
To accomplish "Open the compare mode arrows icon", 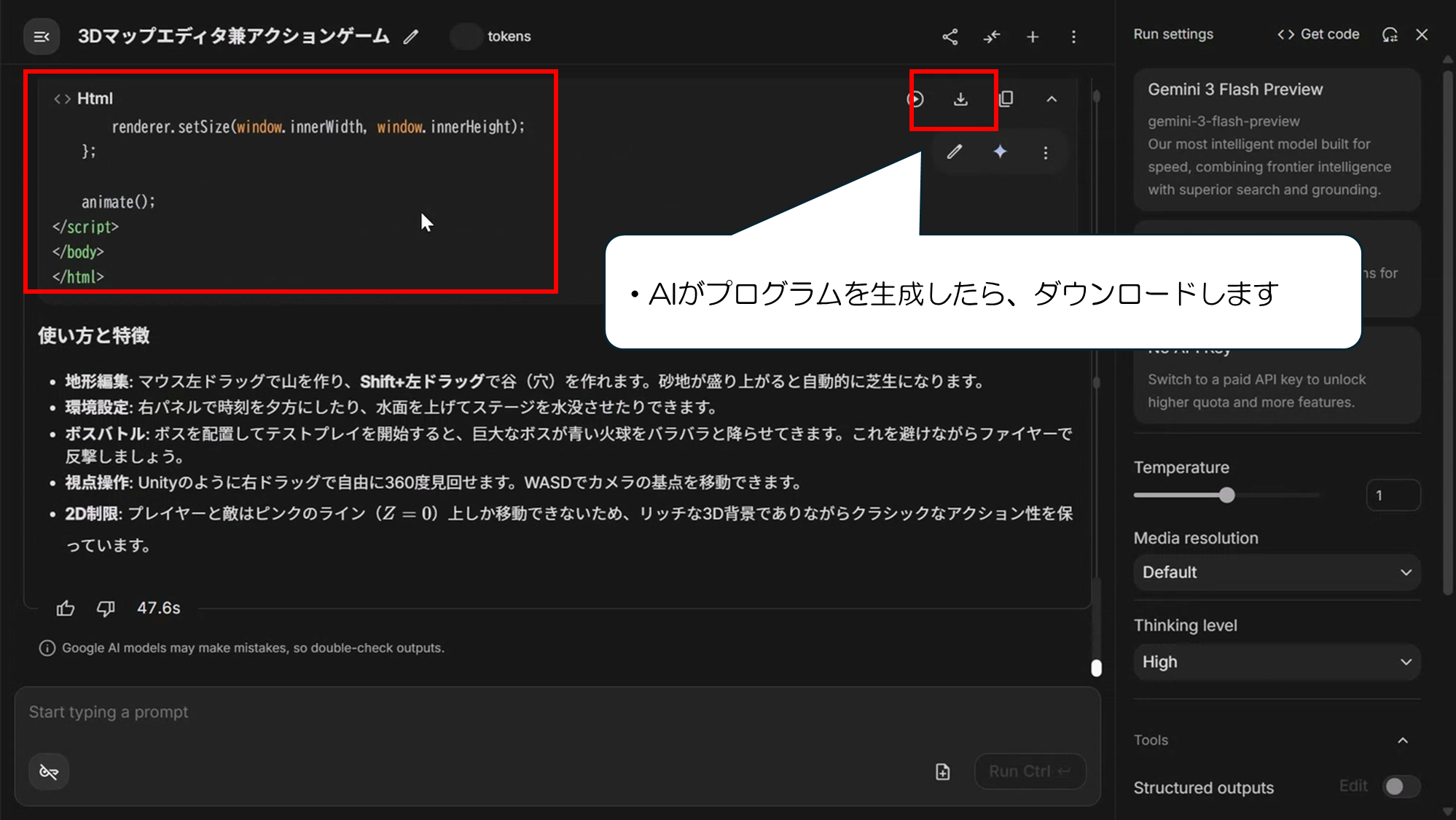I will click(x=991, y=36).
